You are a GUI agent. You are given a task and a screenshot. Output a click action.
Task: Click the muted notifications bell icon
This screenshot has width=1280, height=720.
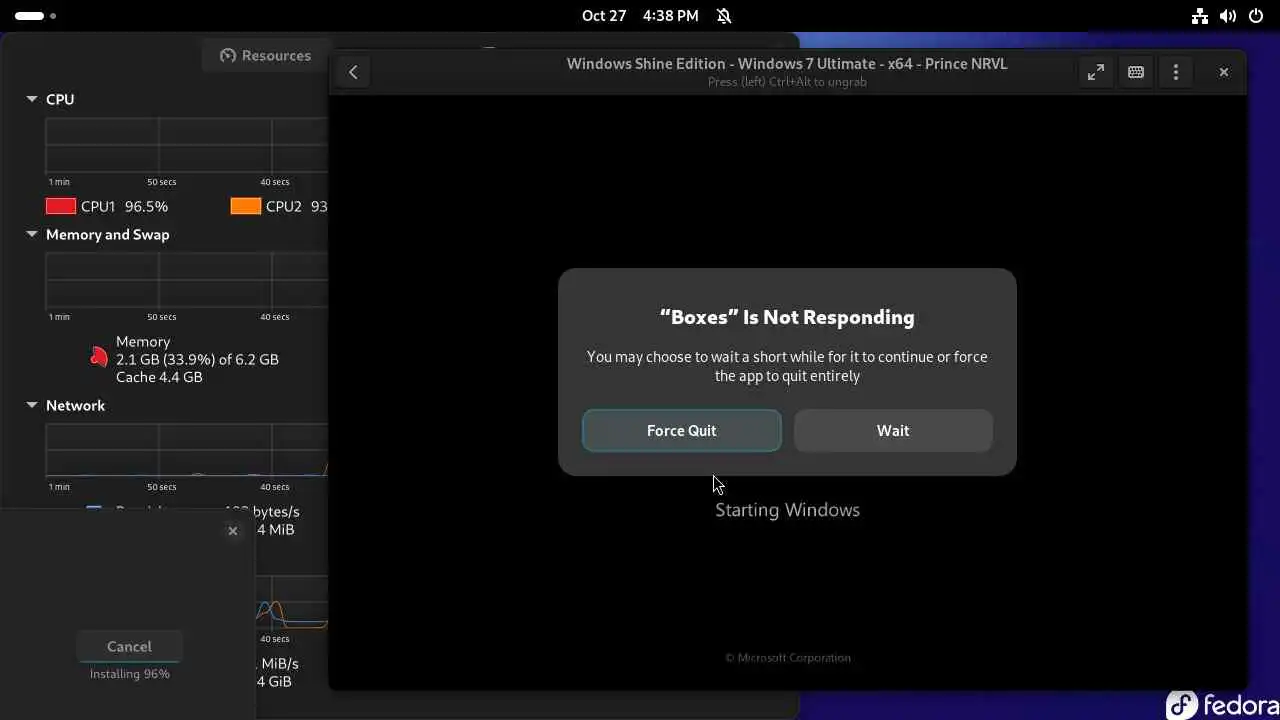point(724,16)
